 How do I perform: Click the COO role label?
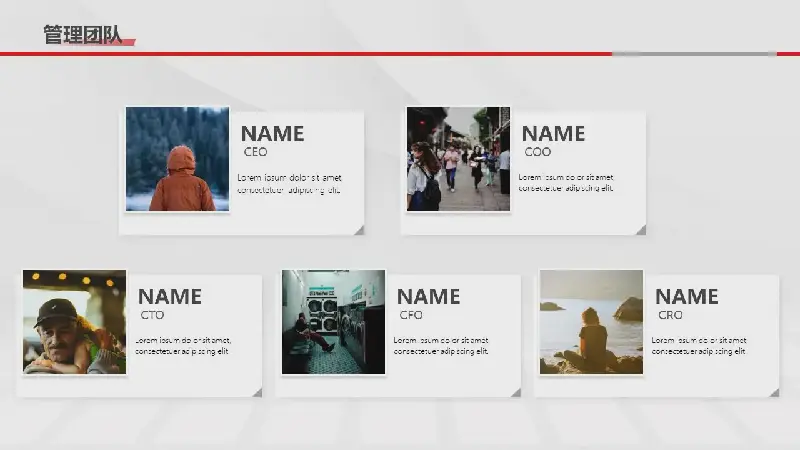[538, 152]
